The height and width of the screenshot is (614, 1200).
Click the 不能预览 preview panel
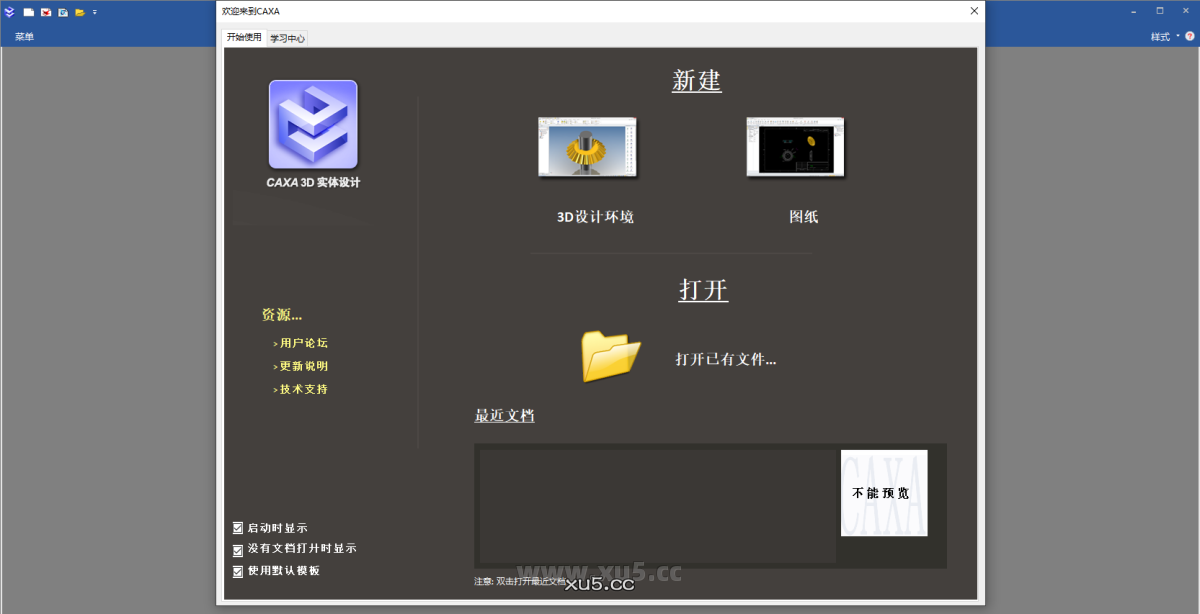pyautogui.click(x=883, y=494)
